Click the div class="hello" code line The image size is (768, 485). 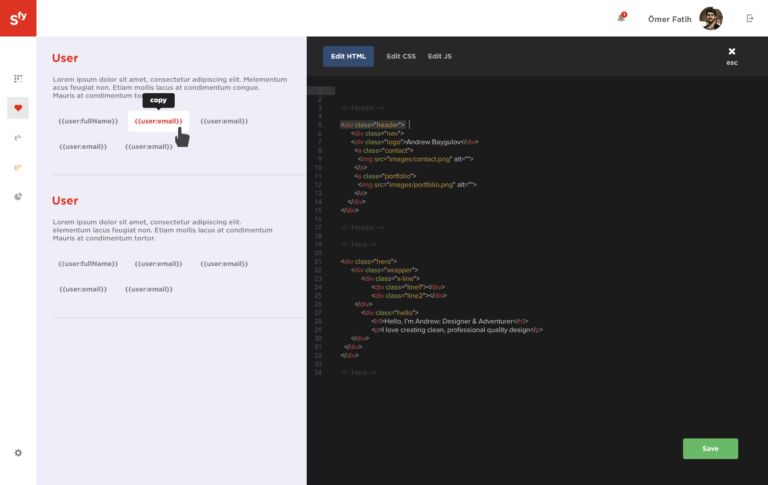coord(390,313)
